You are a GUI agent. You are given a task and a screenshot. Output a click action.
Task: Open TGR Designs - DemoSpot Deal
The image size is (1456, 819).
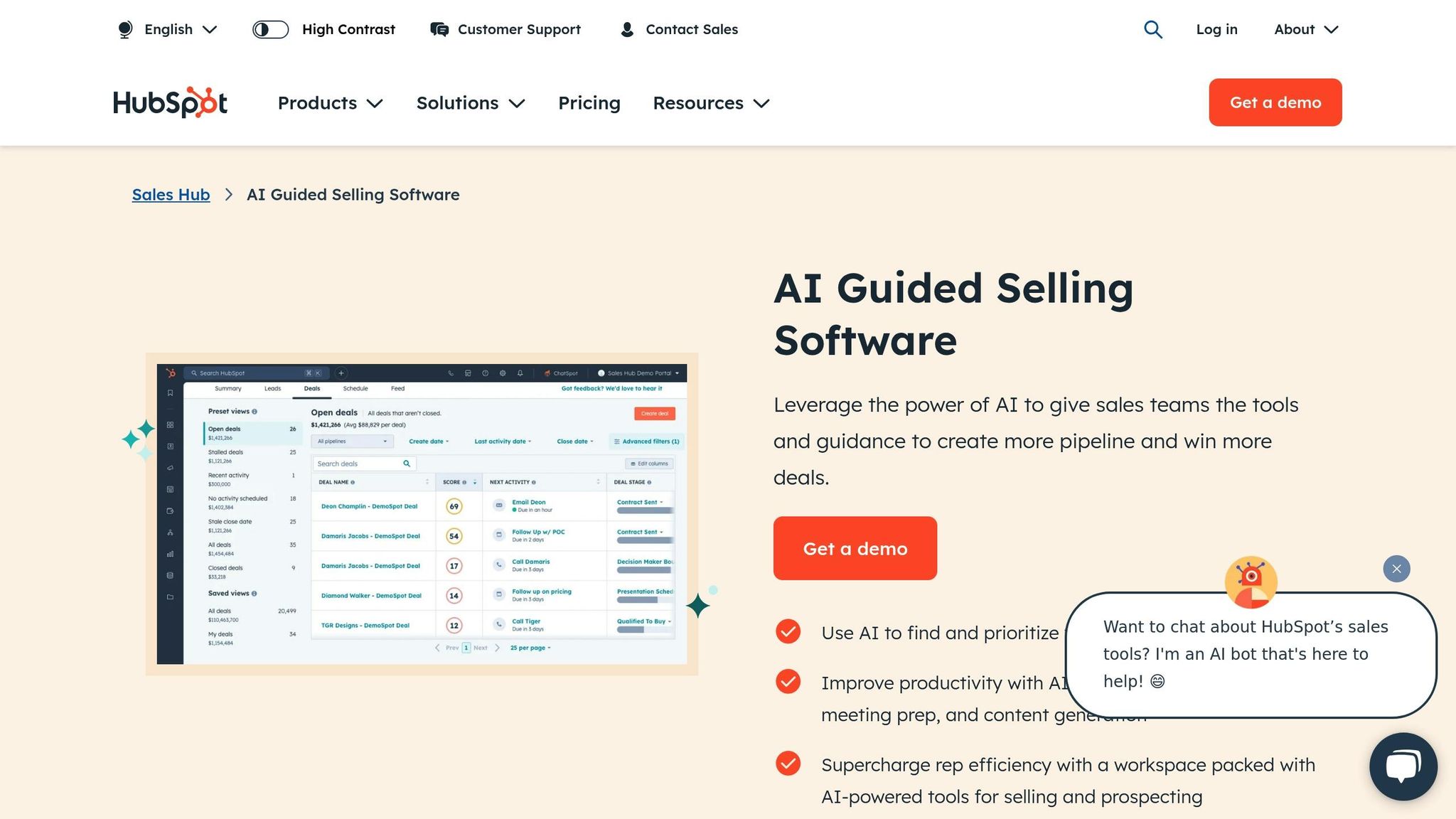(x=365, y=626)
